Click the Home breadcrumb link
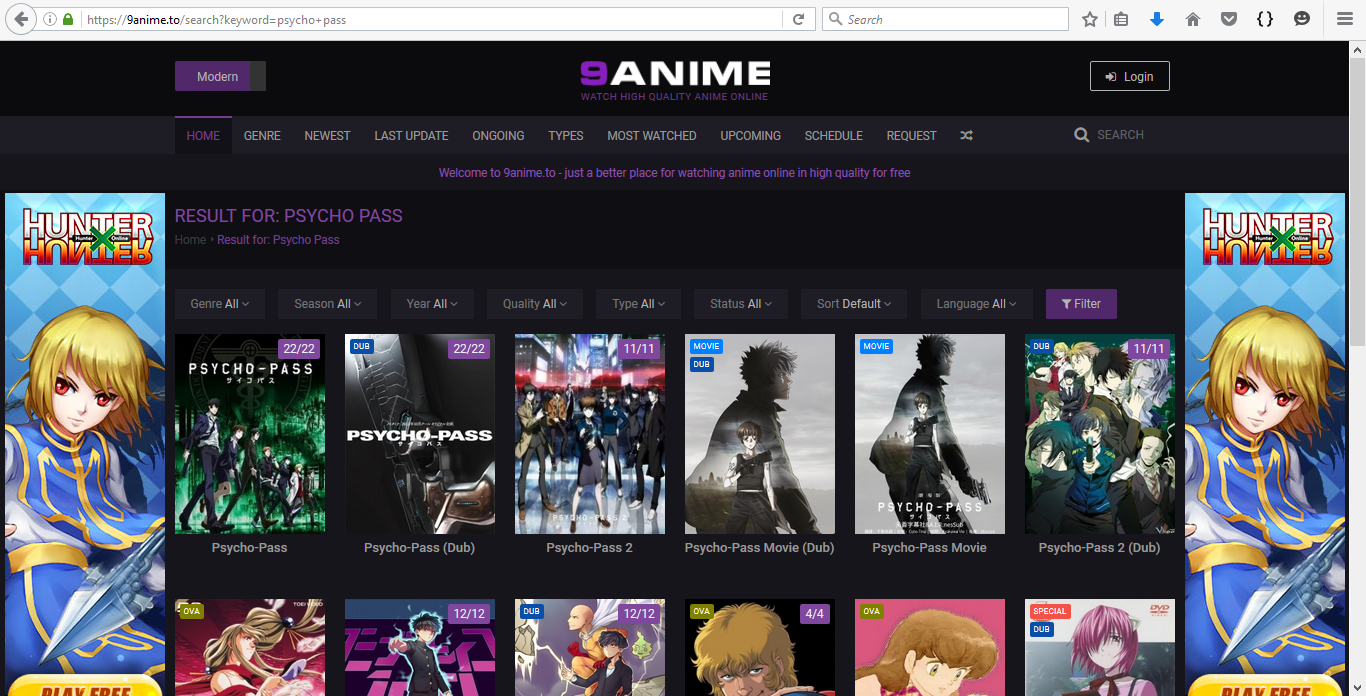1366x696 pixels. click(x=190, y=240)
